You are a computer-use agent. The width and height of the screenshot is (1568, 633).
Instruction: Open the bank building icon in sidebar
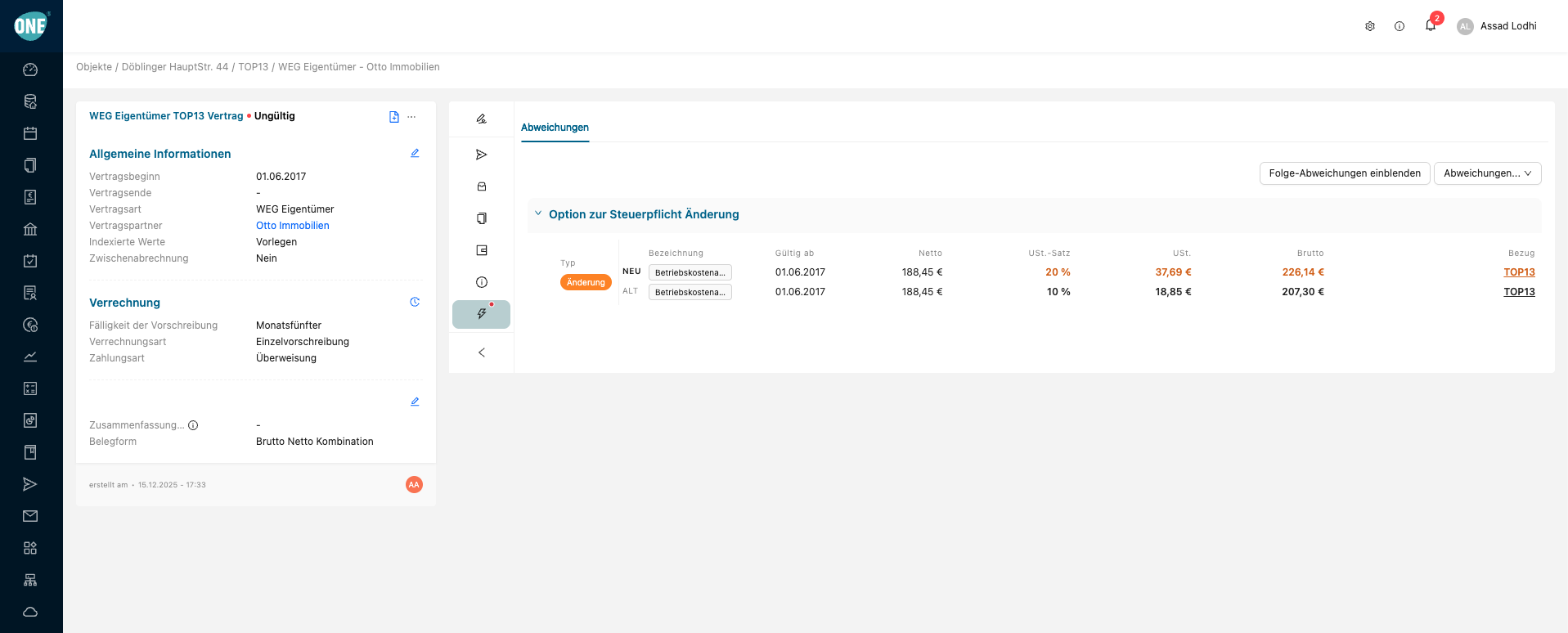click(x=30, y=229)
